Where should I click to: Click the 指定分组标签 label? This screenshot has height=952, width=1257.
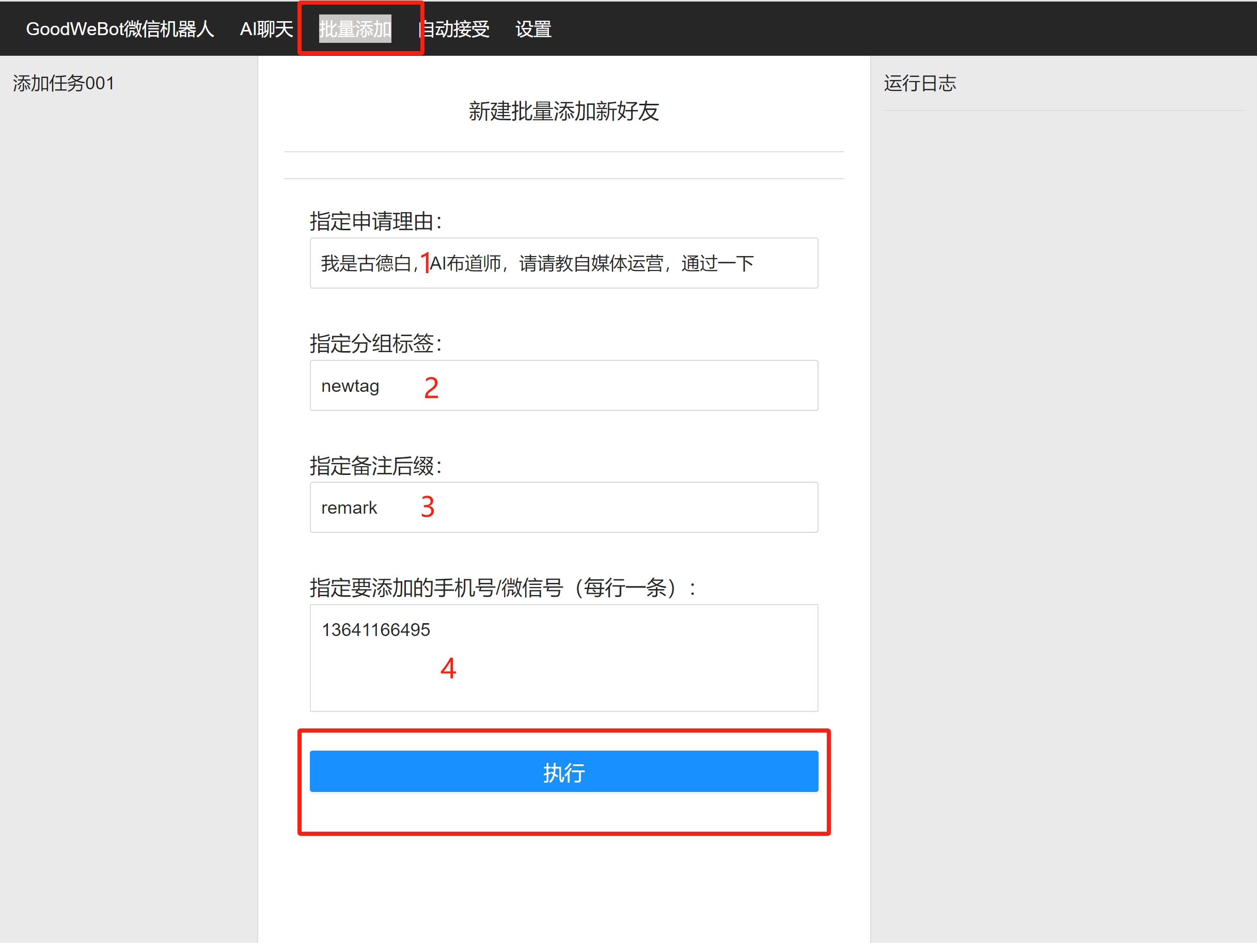tap(375, 343)
